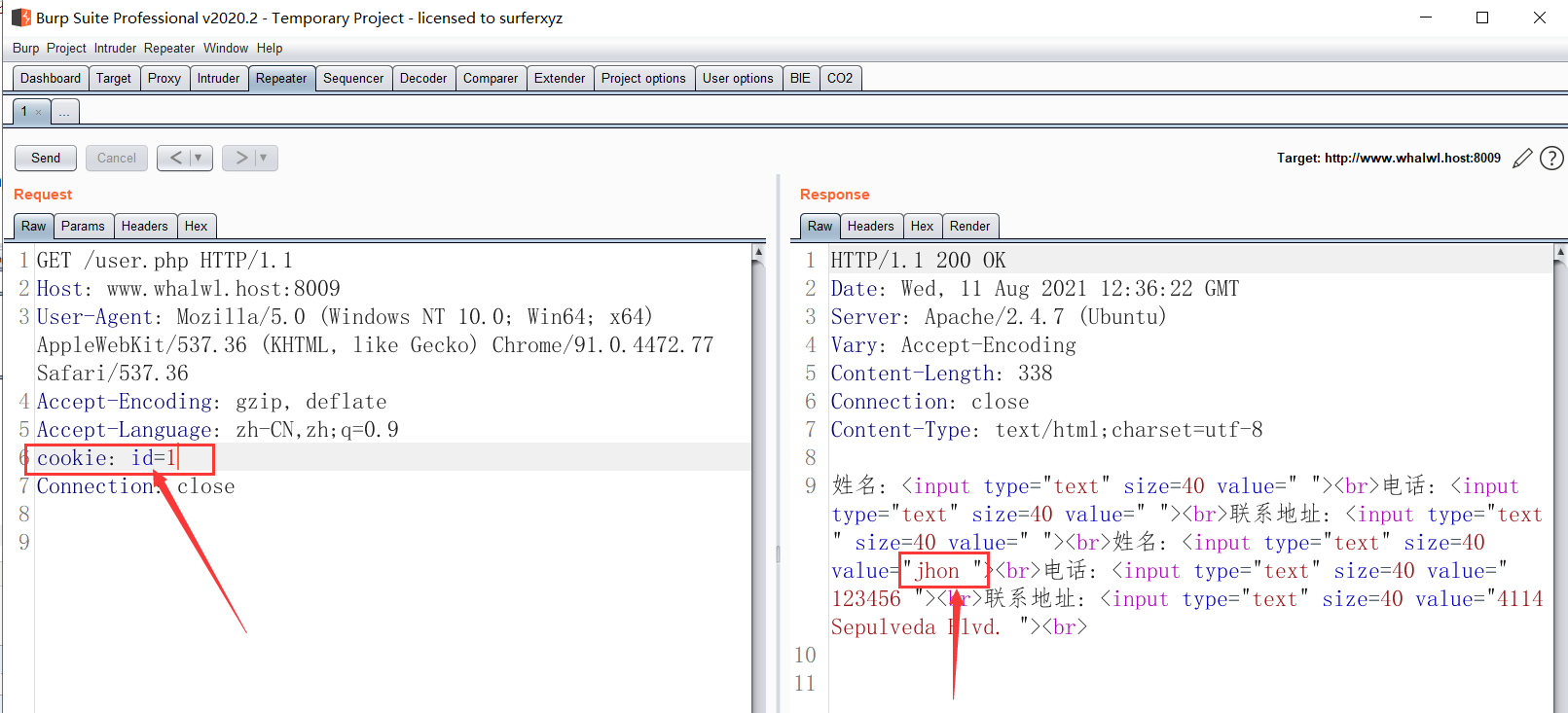Switch response view to Hex
The width and height of the screenshot is (1568, 713).
click(923, 226)
